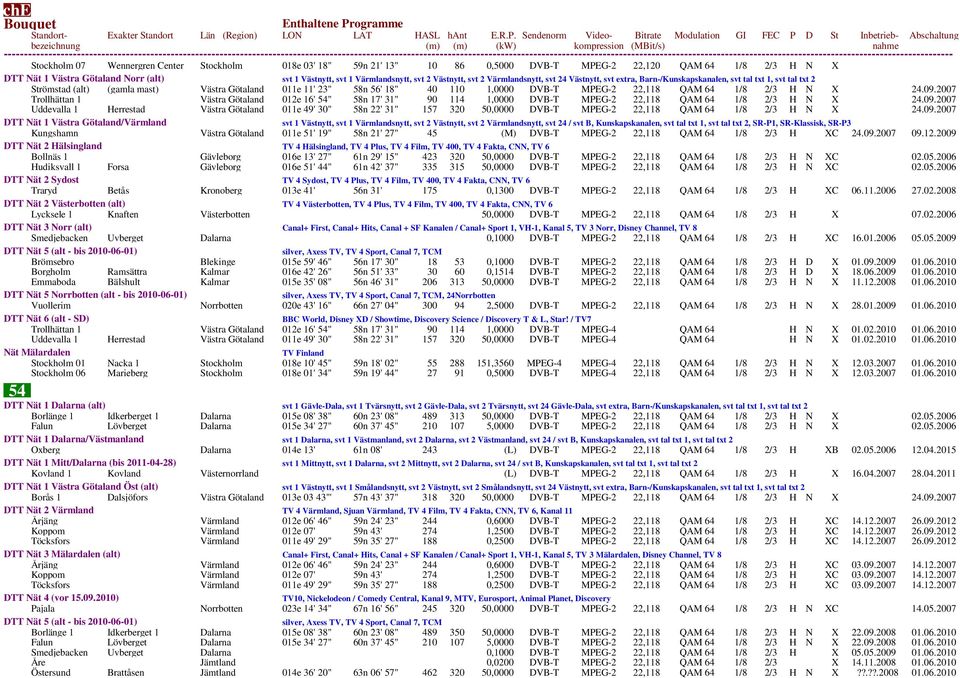Select the Sendenorm column header
Viewport: 960px width, 678px height.
coord(544,36)
